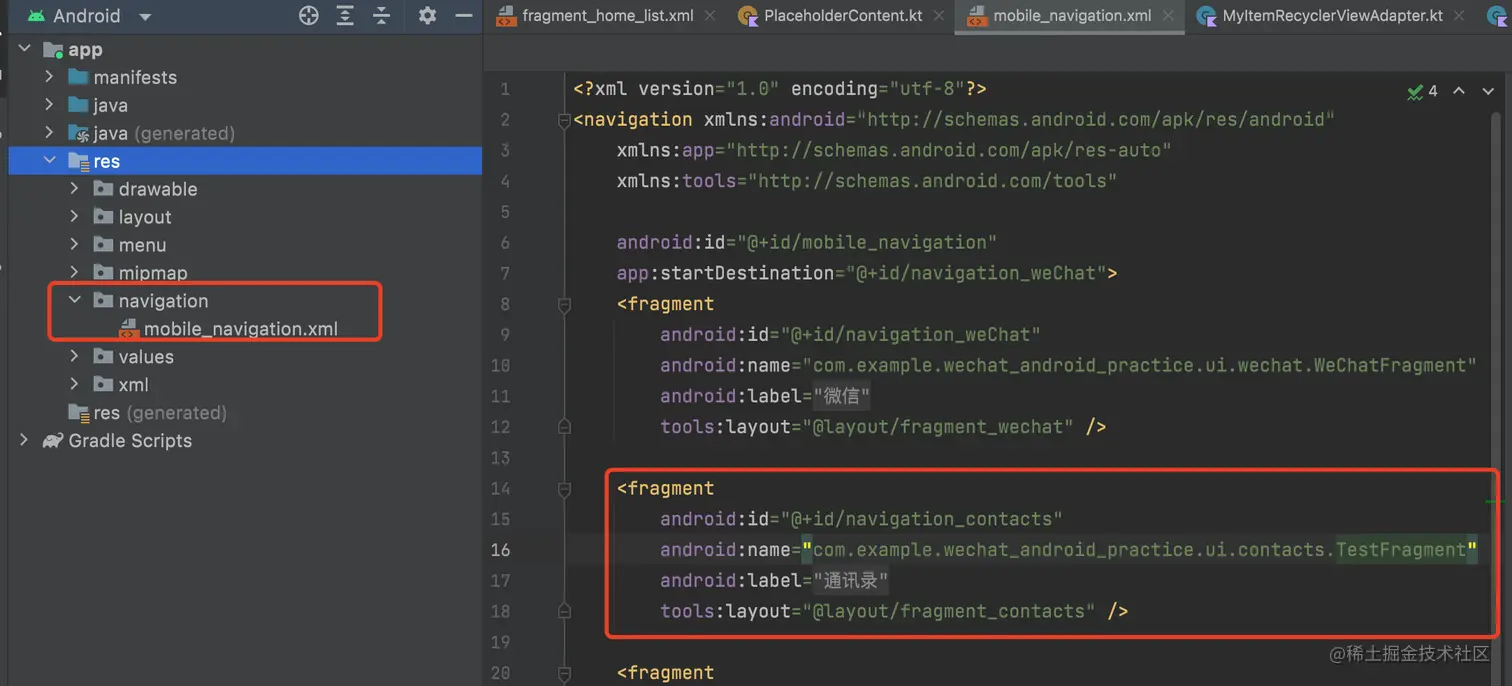1512x686 pixels.
Task: Expand the values folder chevron
Action: pos(75,356)
